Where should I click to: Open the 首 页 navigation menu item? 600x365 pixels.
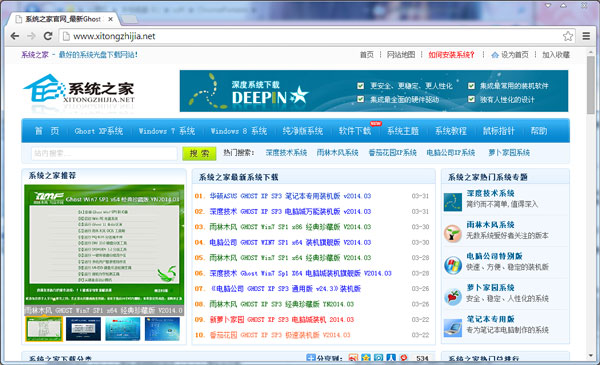[47, 131]
